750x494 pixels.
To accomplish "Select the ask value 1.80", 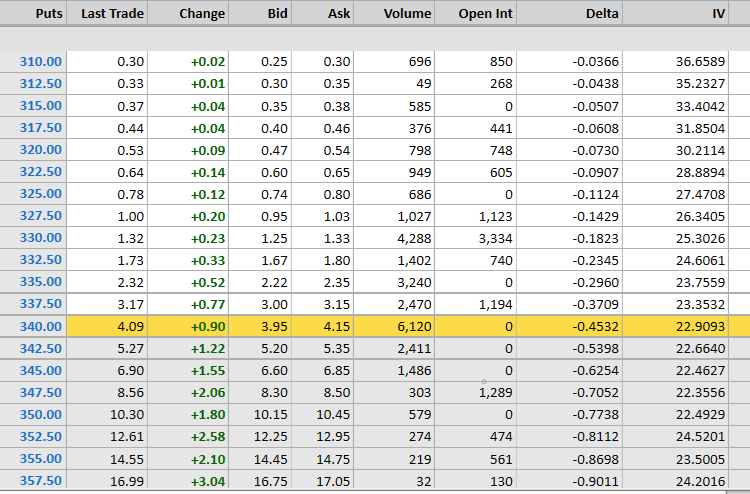I will click(337, 260).
